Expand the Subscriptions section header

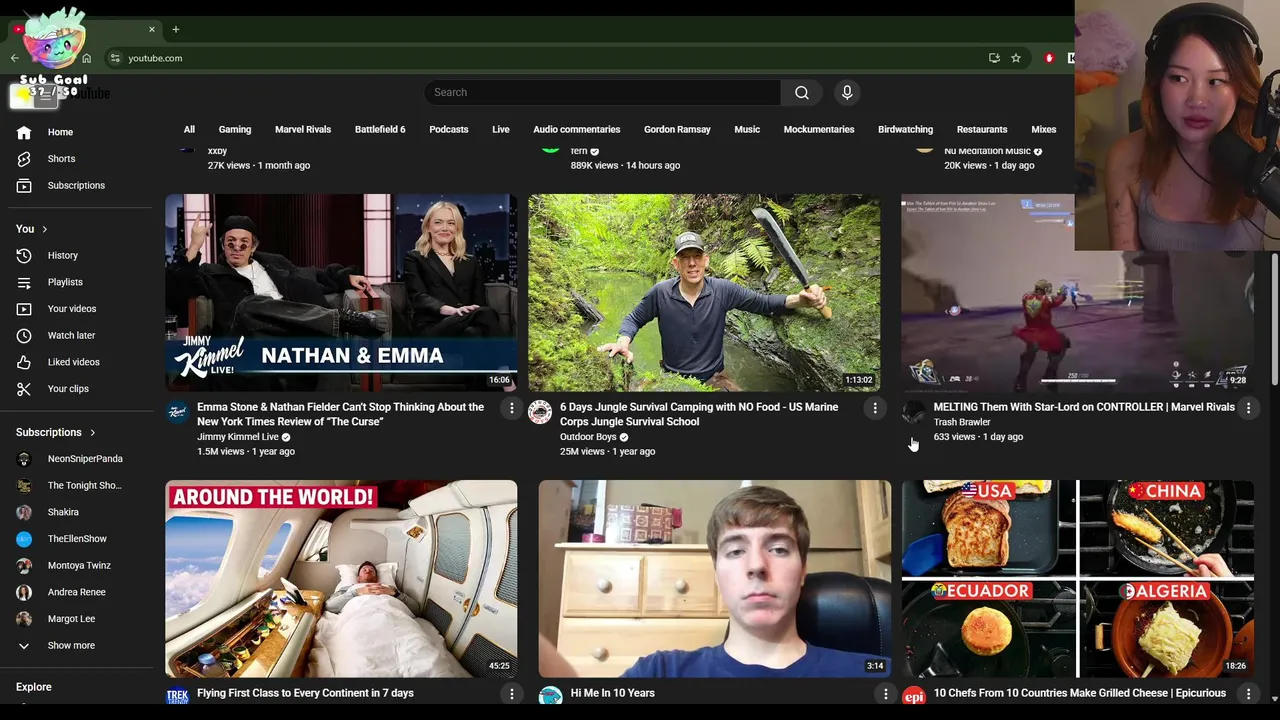pyautogui.click(x=56, y=433)
